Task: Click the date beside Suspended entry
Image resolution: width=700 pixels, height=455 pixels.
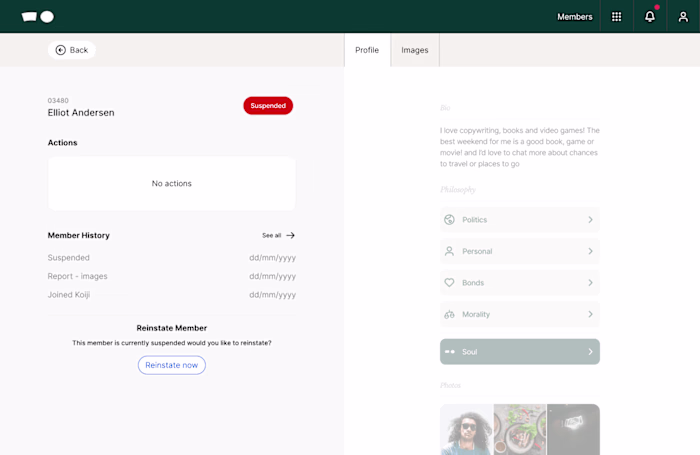Action: pyautogui.click(x=272, y=258)
